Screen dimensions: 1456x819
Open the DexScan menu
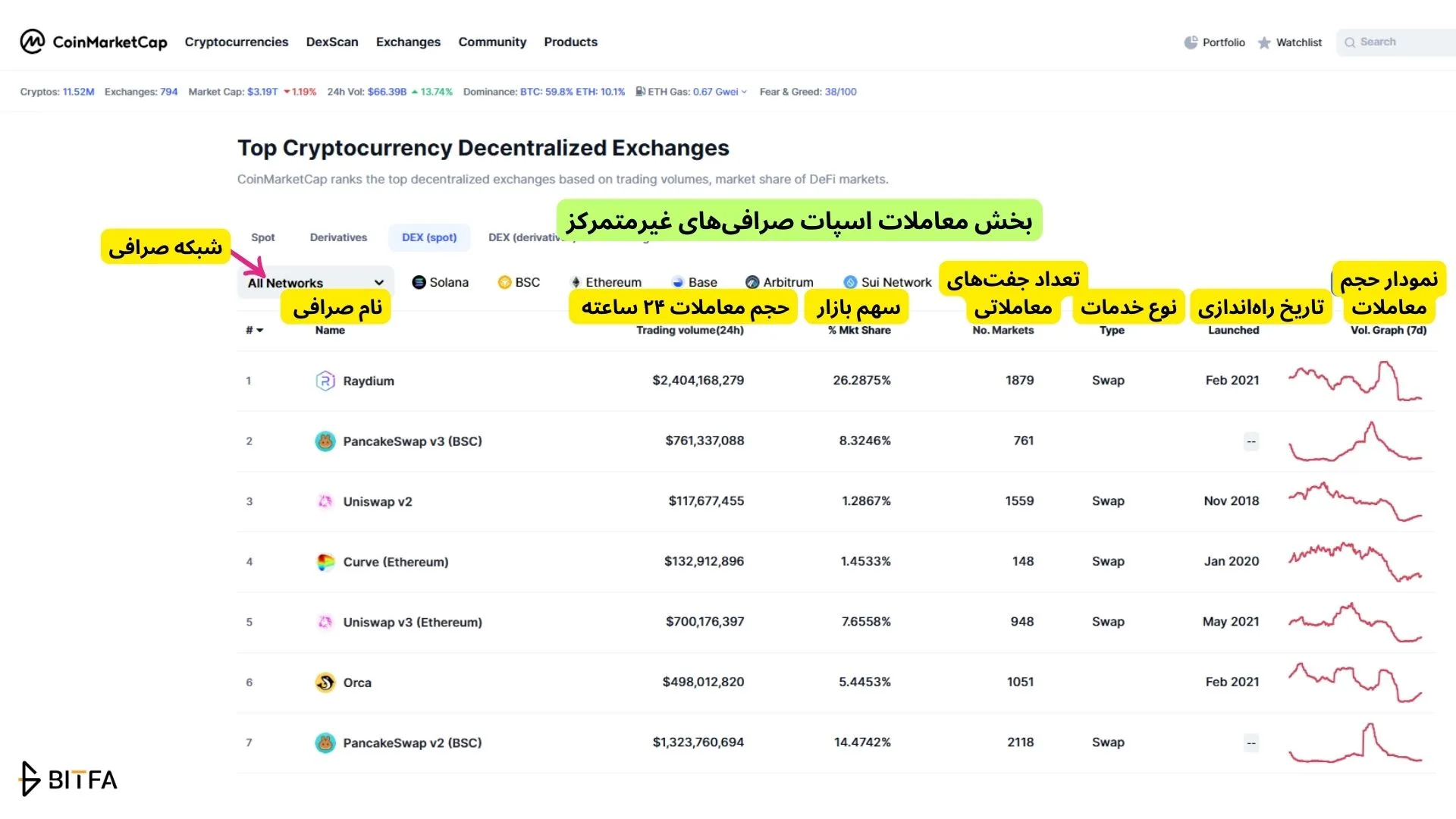tap(332, 42)
